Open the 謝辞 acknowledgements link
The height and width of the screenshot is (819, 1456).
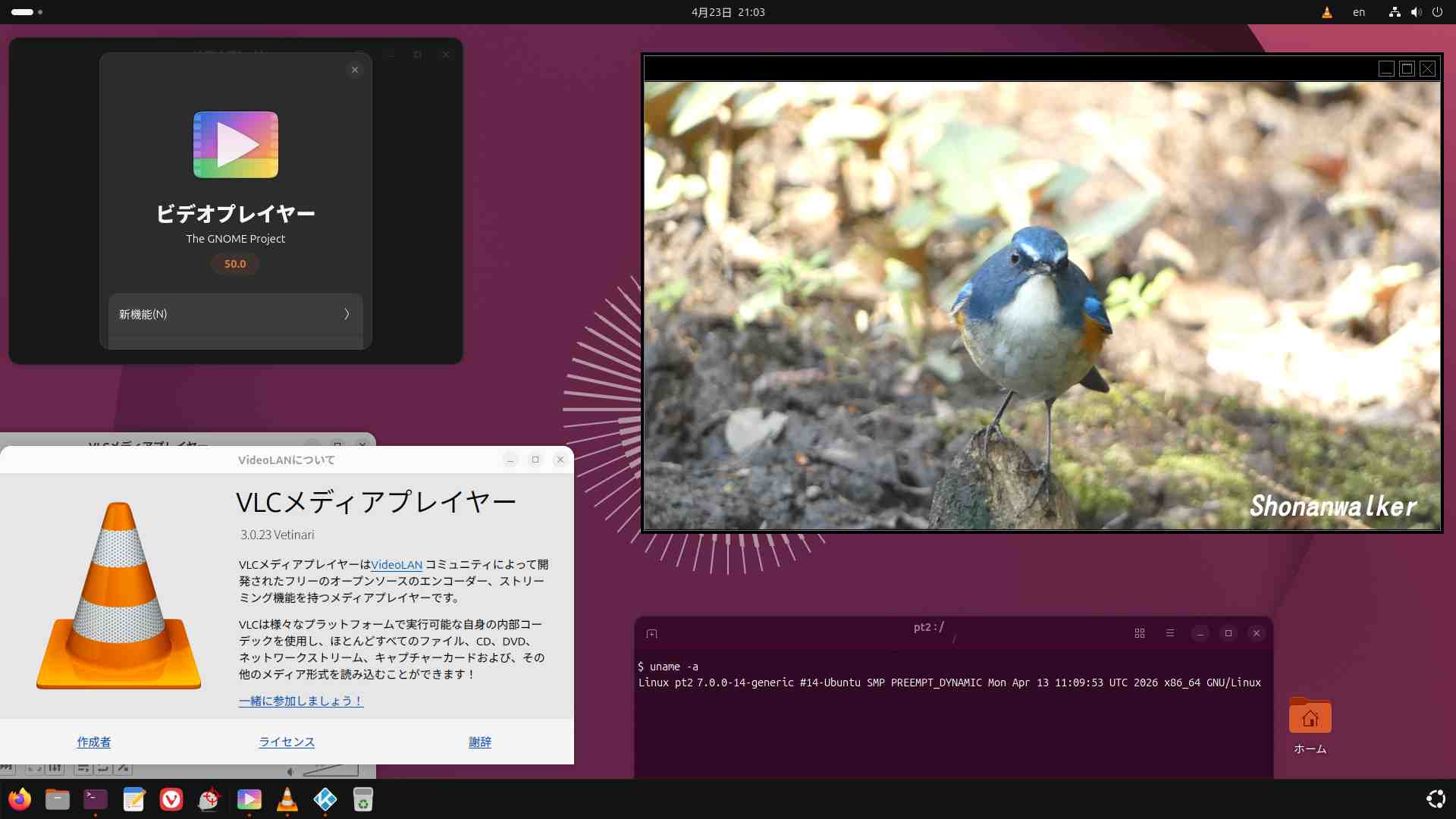pos(479,742)
